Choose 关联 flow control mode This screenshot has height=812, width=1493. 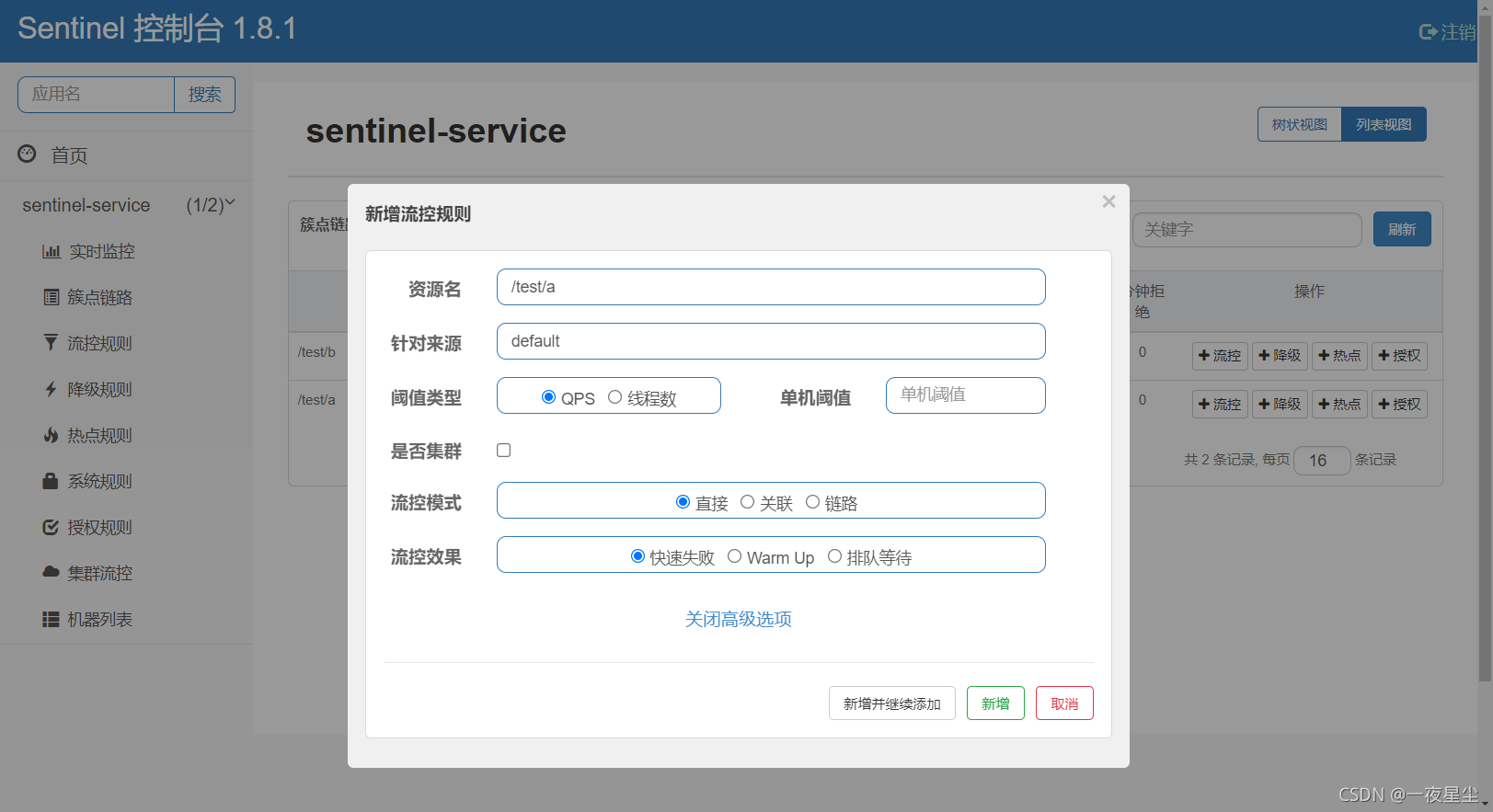coord(747,502)
